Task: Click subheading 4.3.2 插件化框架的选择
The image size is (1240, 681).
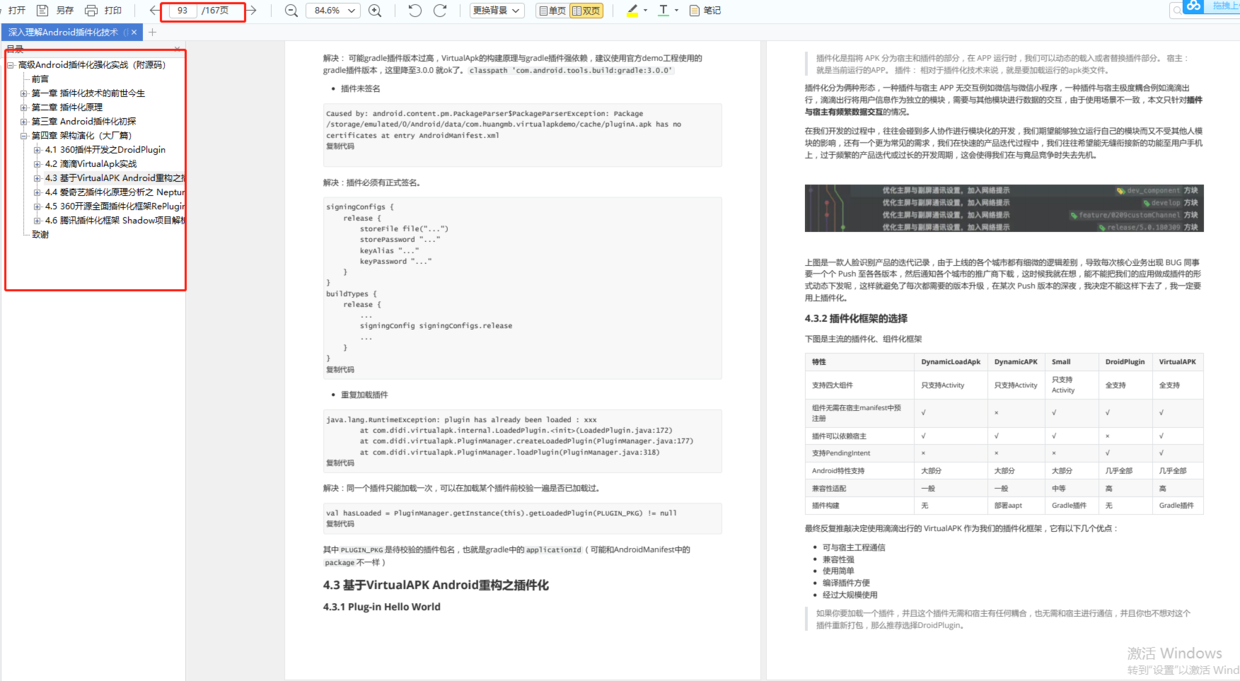Action: click(856, 318)
